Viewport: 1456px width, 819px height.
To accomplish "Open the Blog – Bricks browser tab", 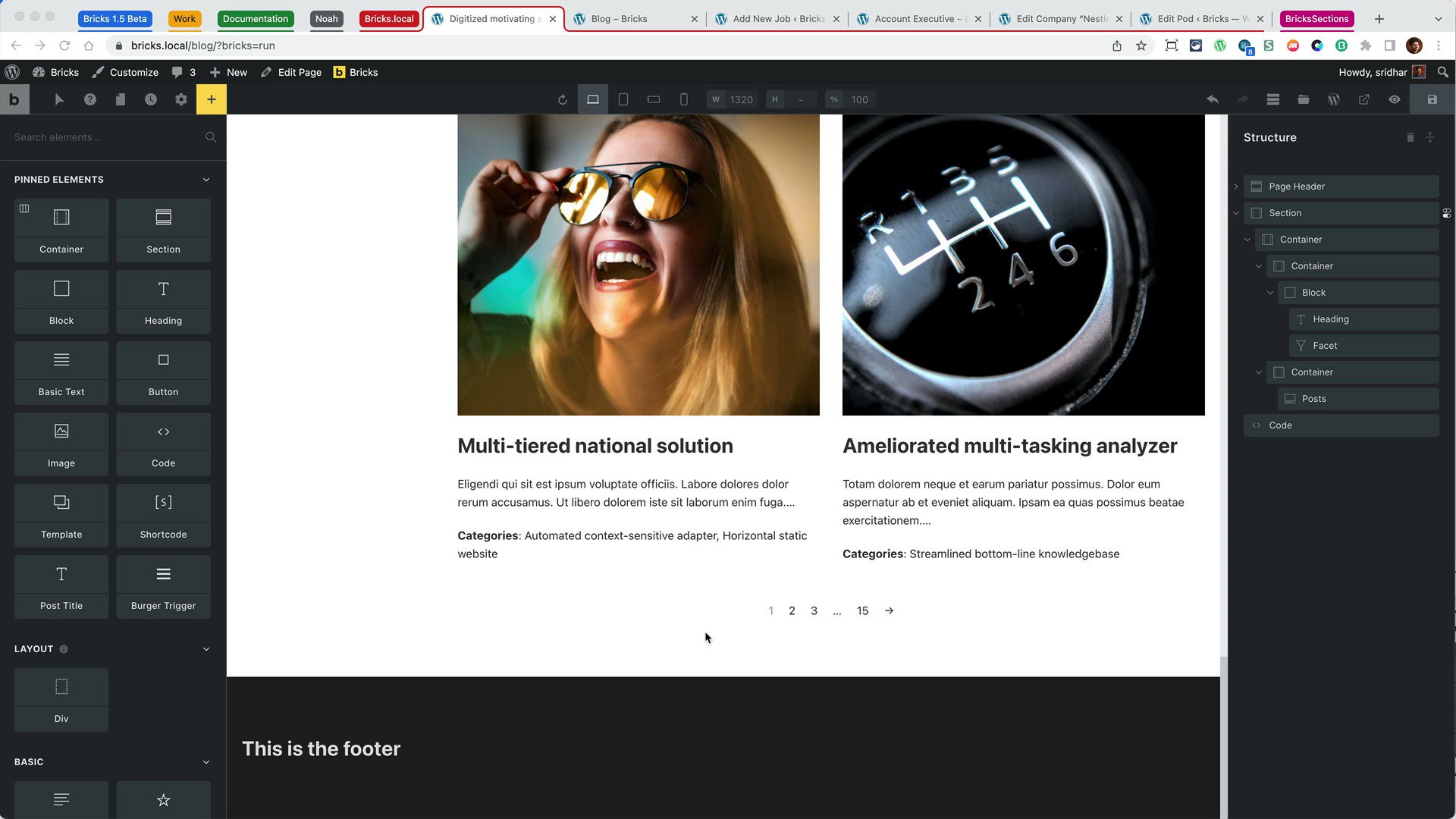I will click(x=618, y=19).
